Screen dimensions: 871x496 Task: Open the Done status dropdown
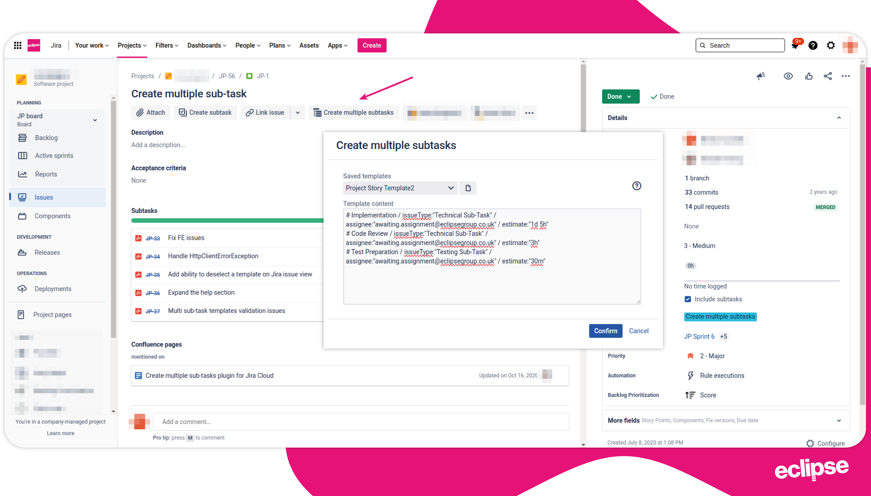click(620, 97)
